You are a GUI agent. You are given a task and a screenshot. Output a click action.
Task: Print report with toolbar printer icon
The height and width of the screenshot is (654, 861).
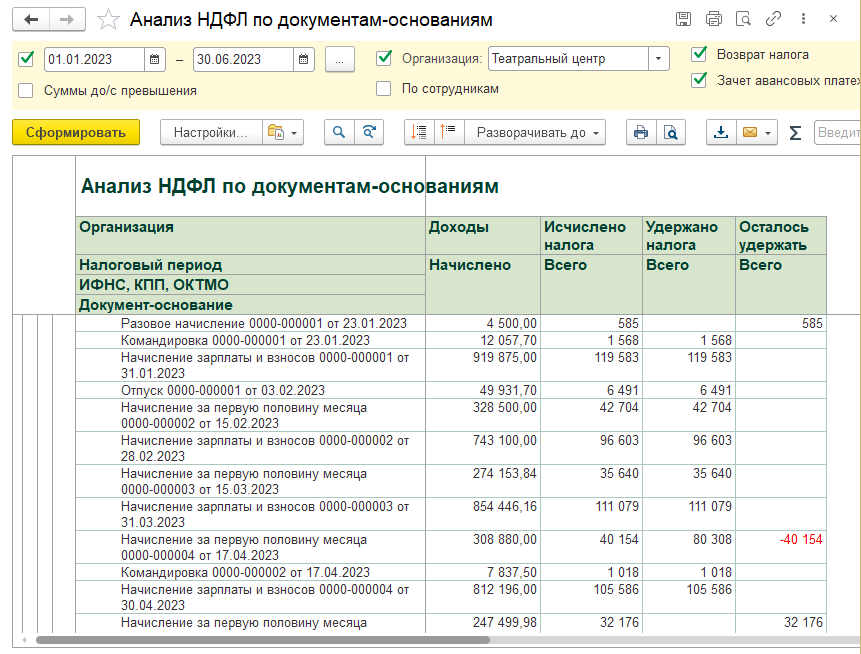point(641,132)
